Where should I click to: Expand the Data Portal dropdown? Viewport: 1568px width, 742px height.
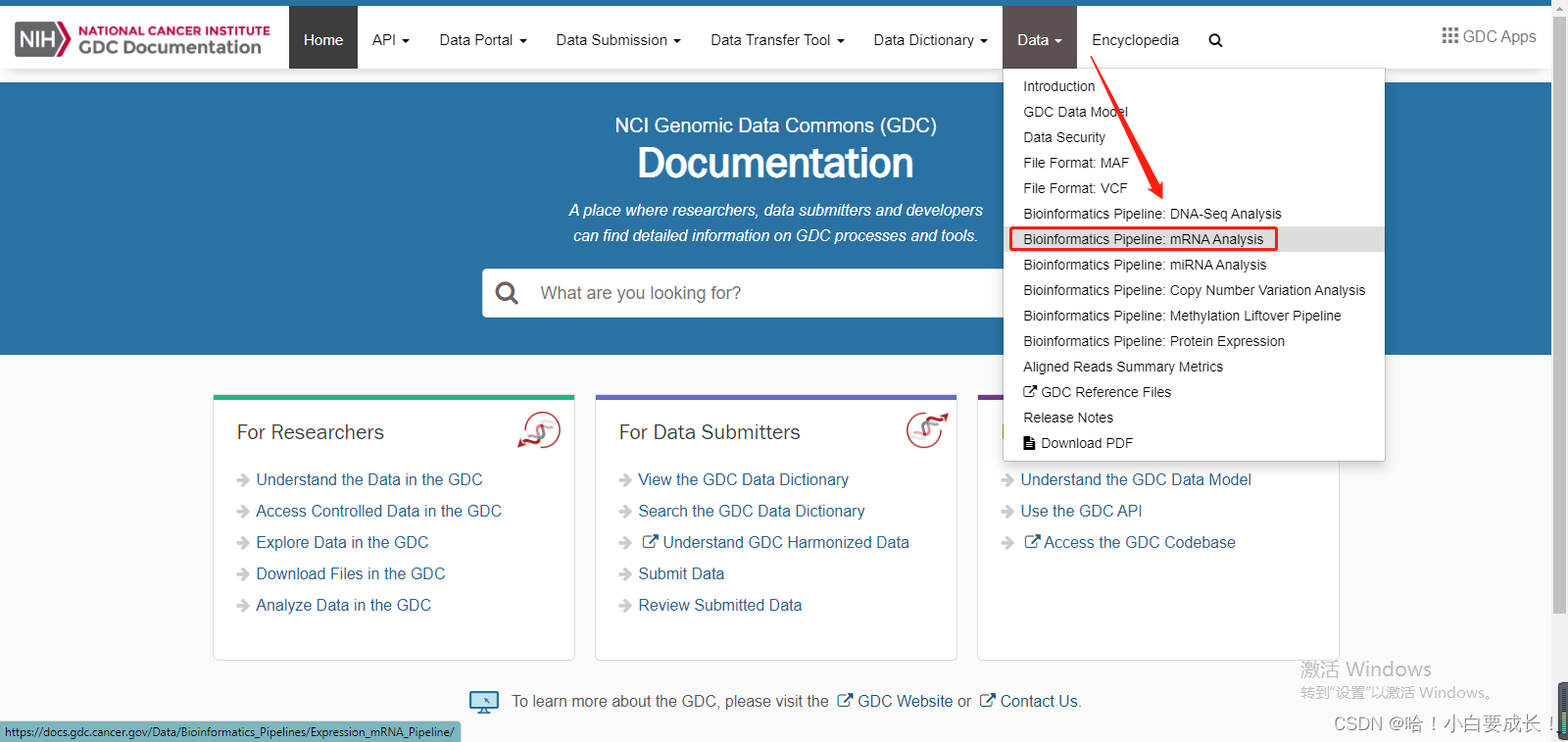483,39
